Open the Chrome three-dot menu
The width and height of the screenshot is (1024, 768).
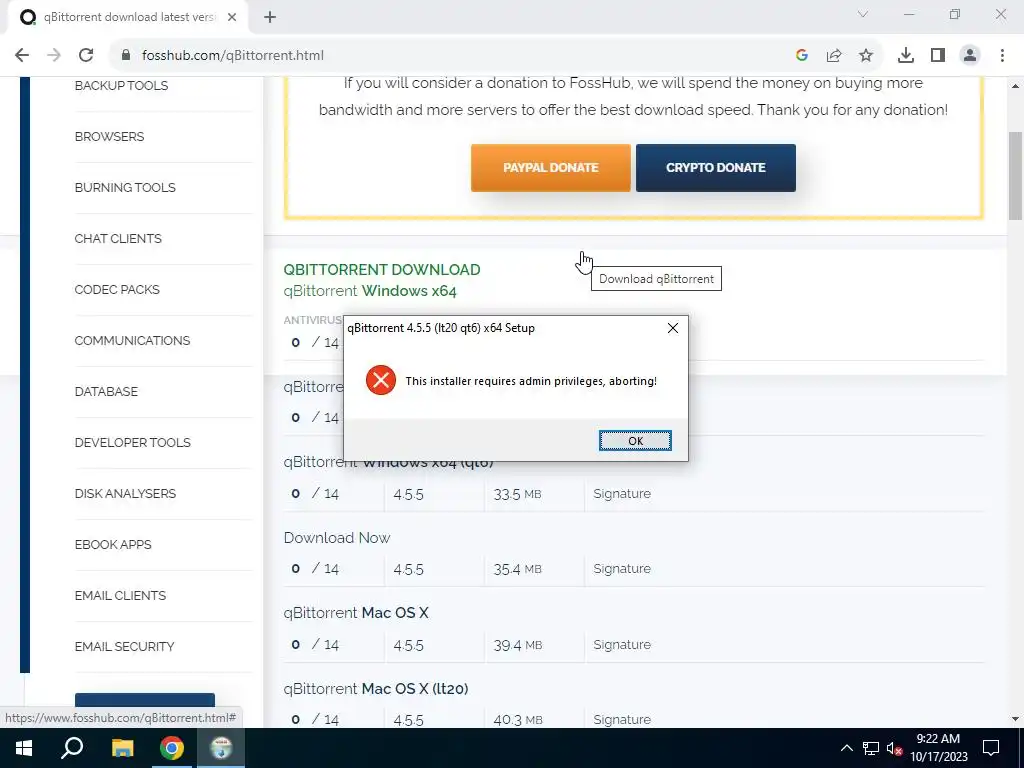tap(1002, 56)
